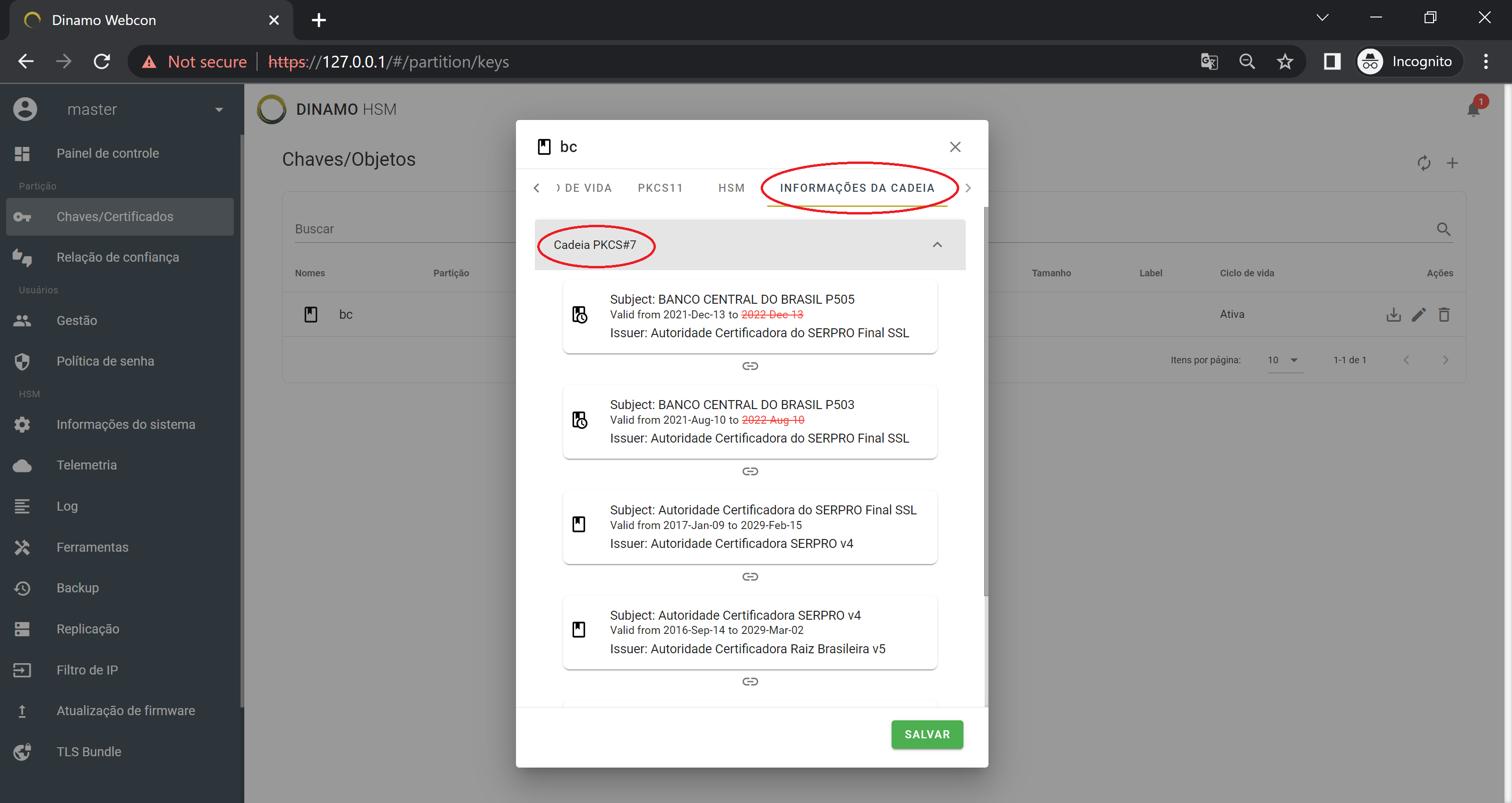This screenshot has height=803, width=1512.
Task: Click the refresh keys icon
Action: (1423, 162)
